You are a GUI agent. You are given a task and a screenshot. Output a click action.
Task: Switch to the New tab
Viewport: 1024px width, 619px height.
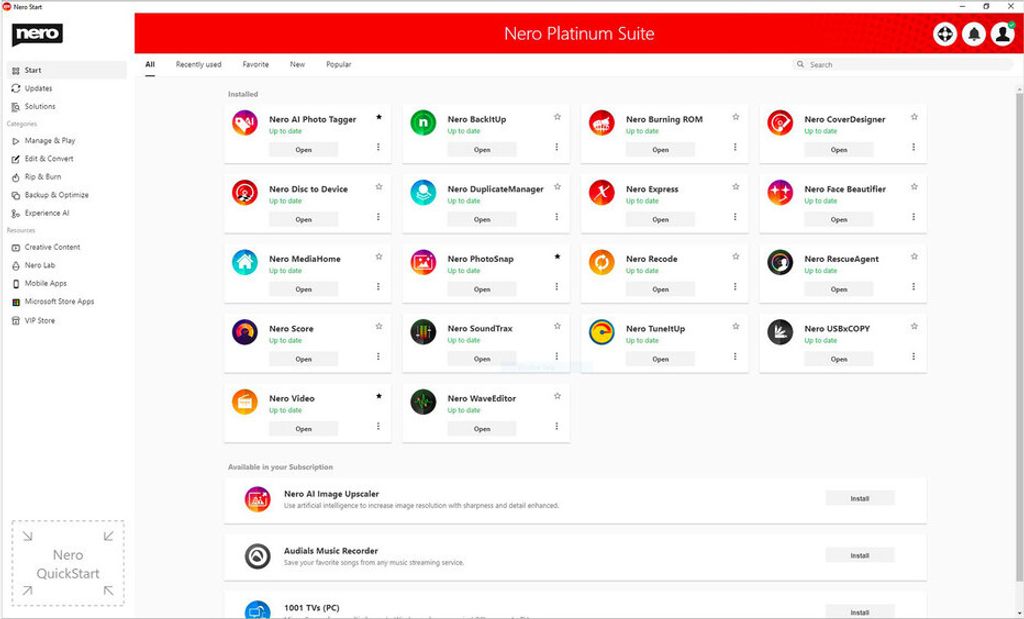tap(297, 65)
